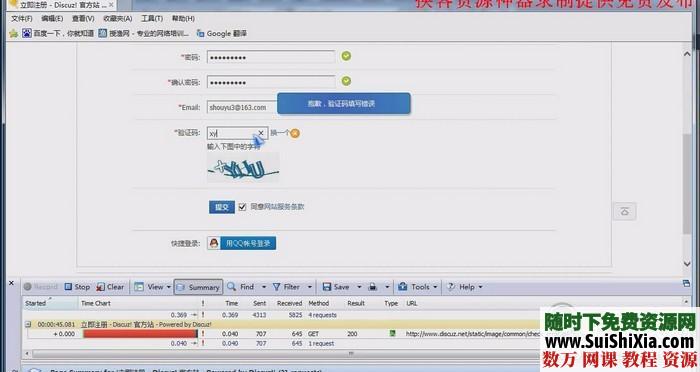Click the blue 提交 submit button

tap(222, 207)
